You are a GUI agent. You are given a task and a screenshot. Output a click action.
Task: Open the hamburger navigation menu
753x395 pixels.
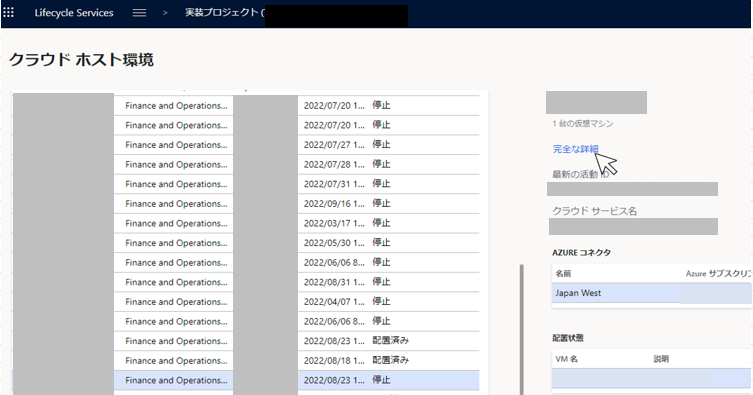[139, 13]
